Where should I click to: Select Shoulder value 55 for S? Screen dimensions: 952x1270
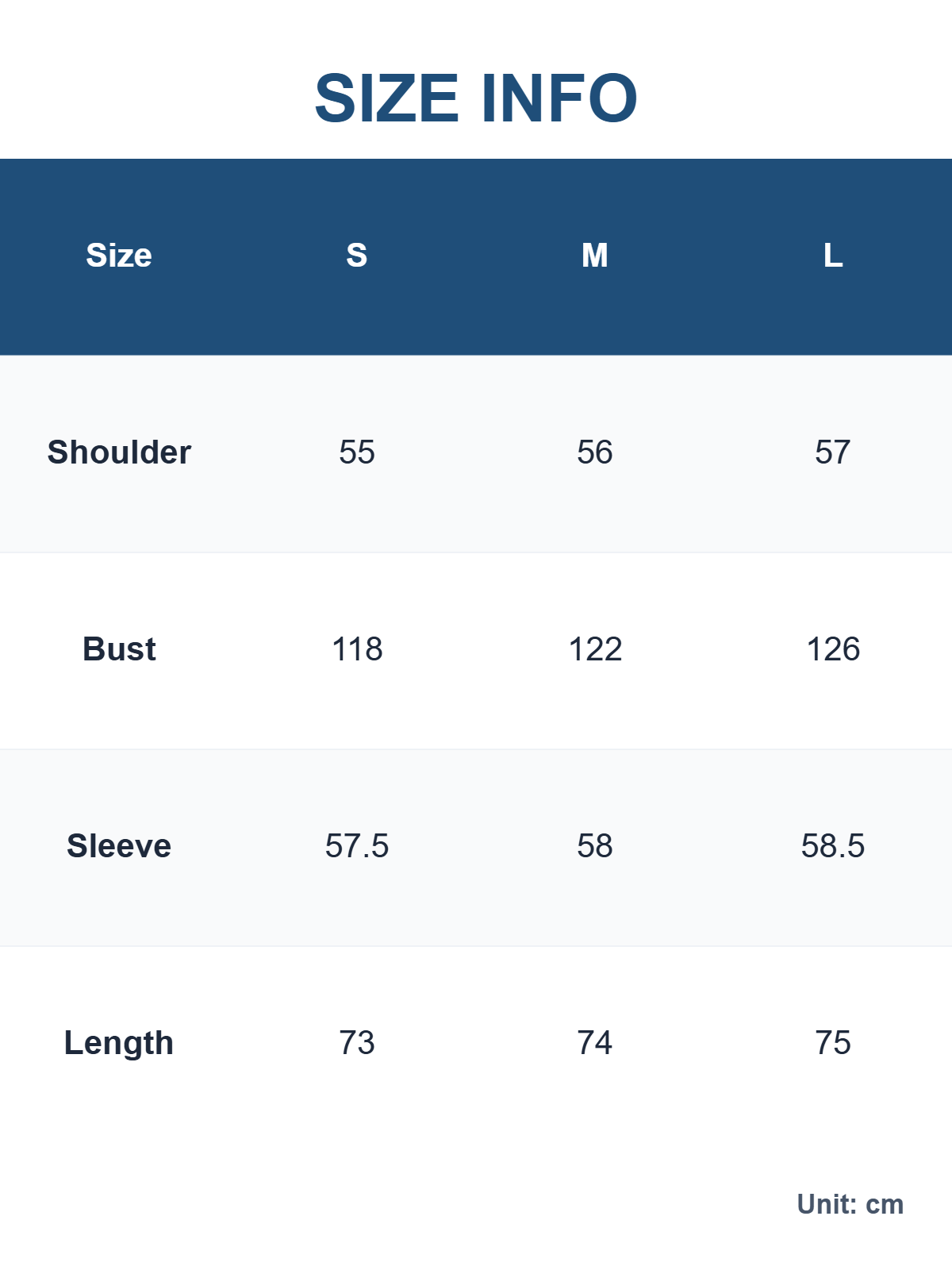pyautogui.click(x=357, y=452)
